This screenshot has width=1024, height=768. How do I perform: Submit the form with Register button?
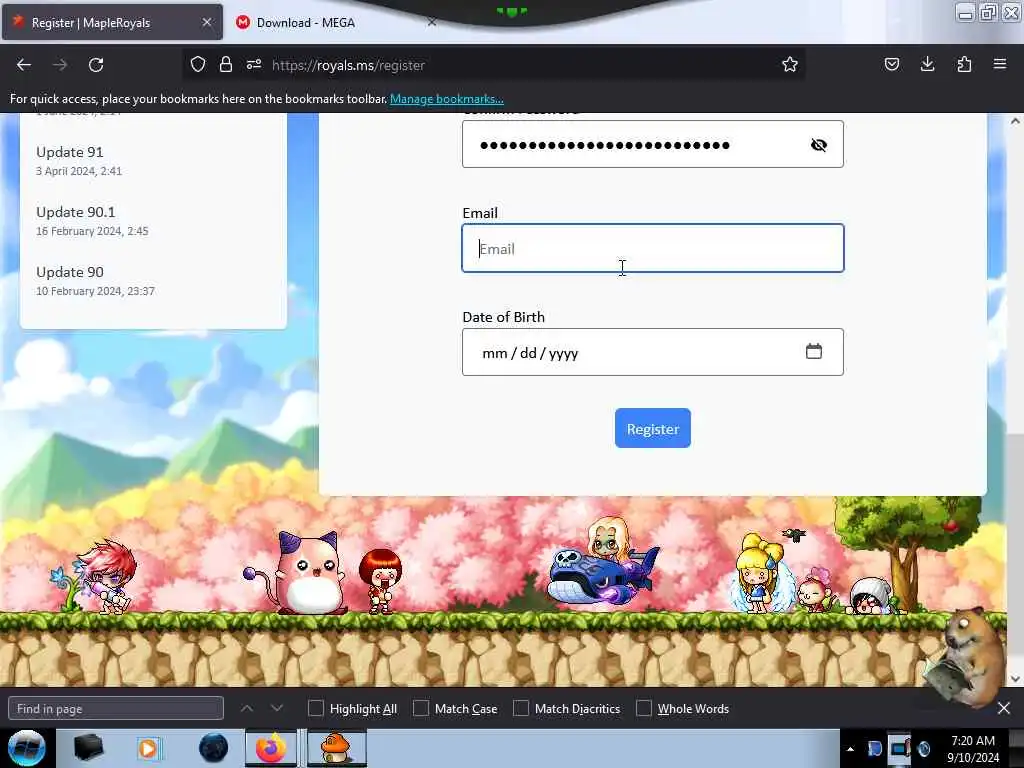pos(652,428)
